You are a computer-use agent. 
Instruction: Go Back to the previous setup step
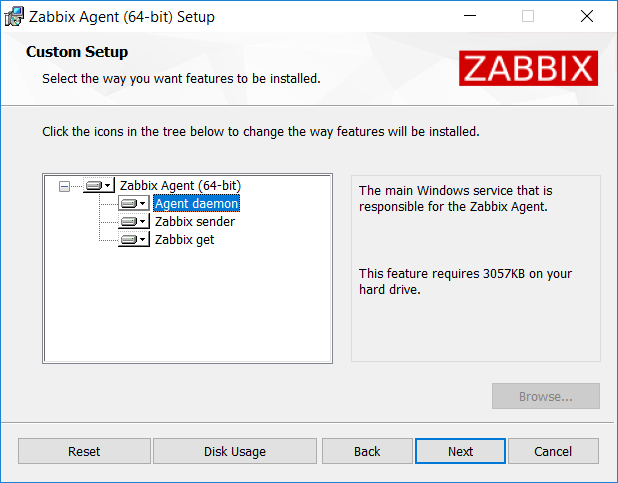[367, 451]
